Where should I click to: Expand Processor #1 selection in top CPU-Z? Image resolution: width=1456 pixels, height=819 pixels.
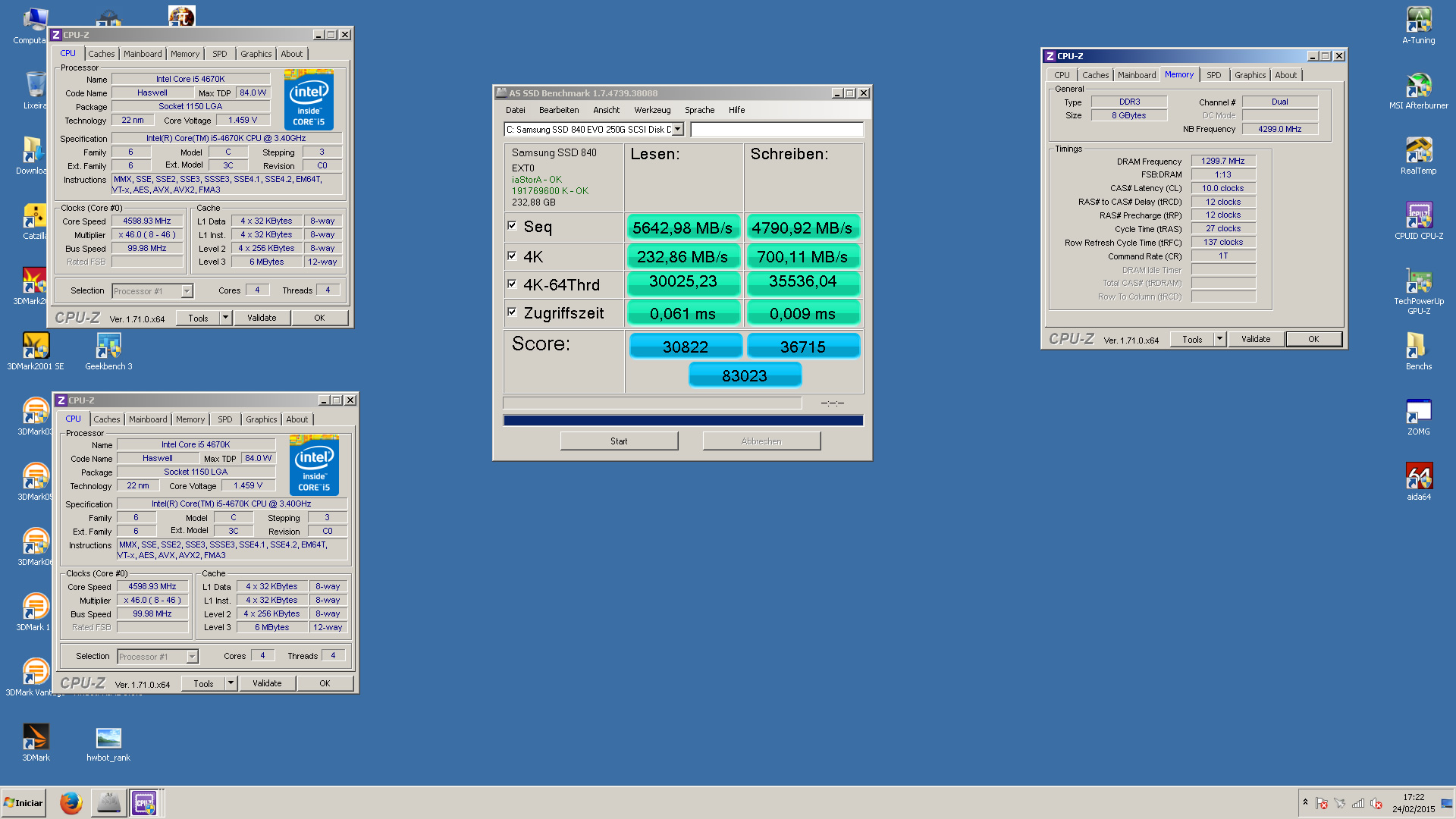[187, 291]
